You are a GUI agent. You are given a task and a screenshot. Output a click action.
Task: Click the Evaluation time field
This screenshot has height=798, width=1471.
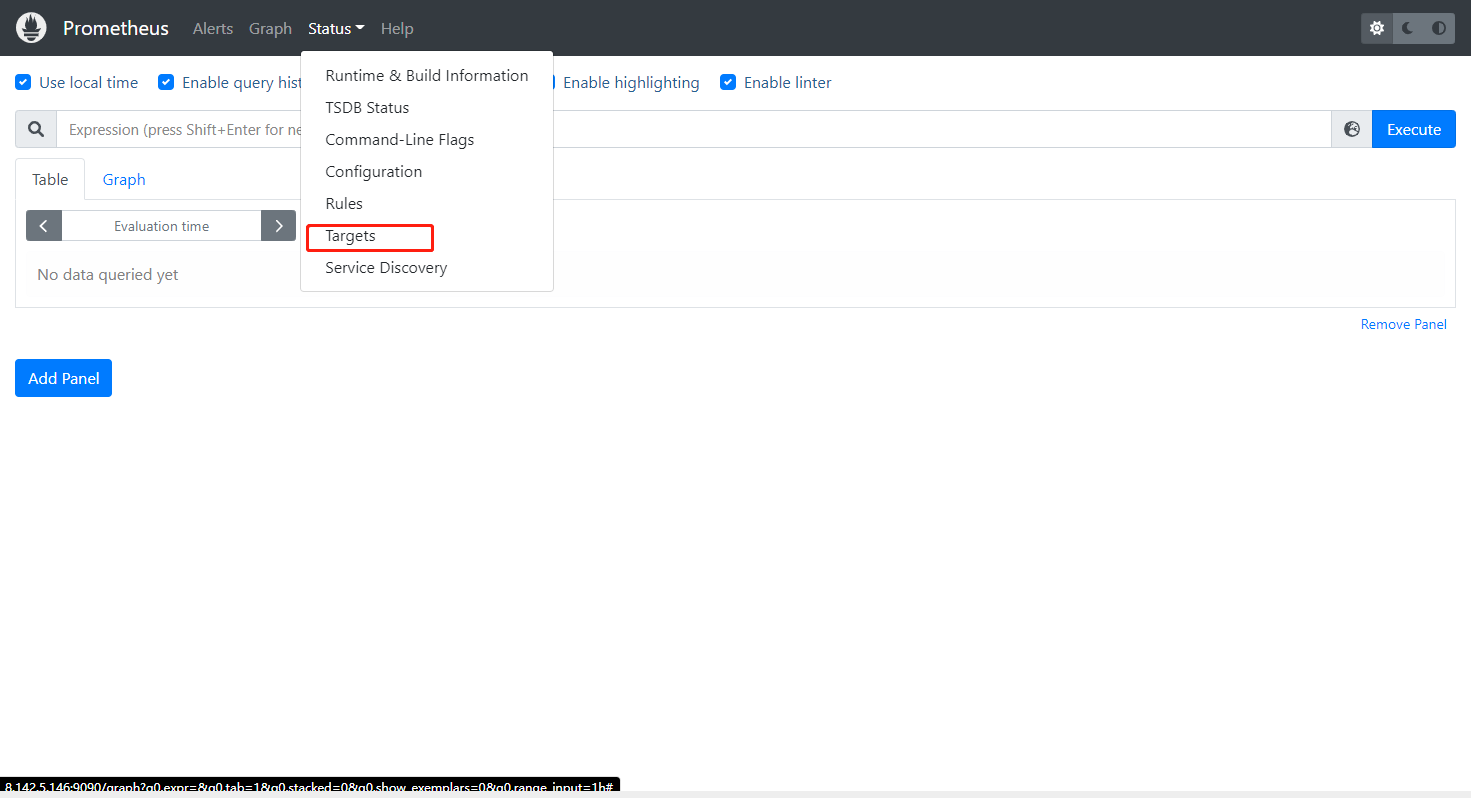(x=161, y=226)
